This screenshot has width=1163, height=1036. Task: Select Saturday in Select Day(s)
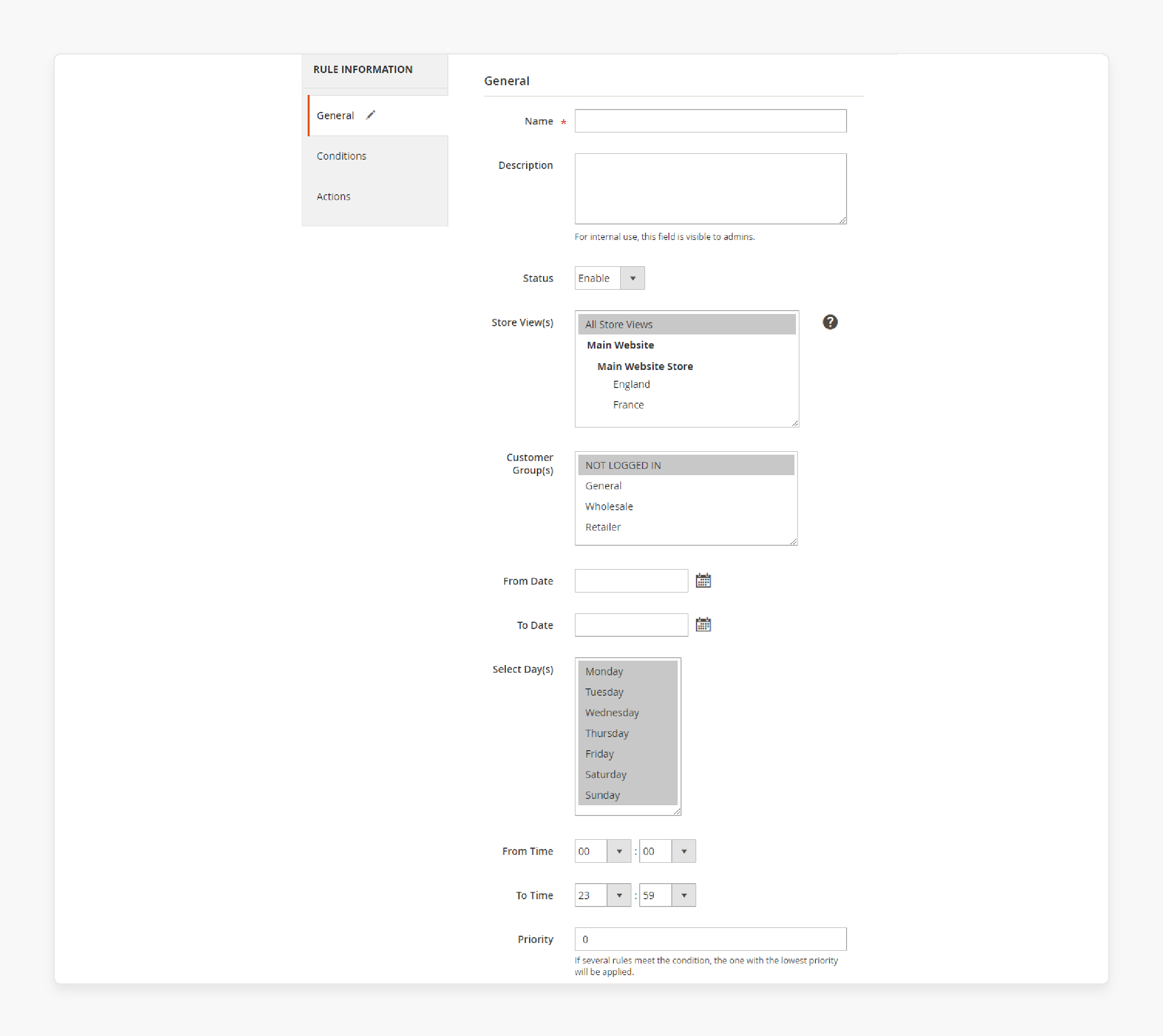(628, 774)
